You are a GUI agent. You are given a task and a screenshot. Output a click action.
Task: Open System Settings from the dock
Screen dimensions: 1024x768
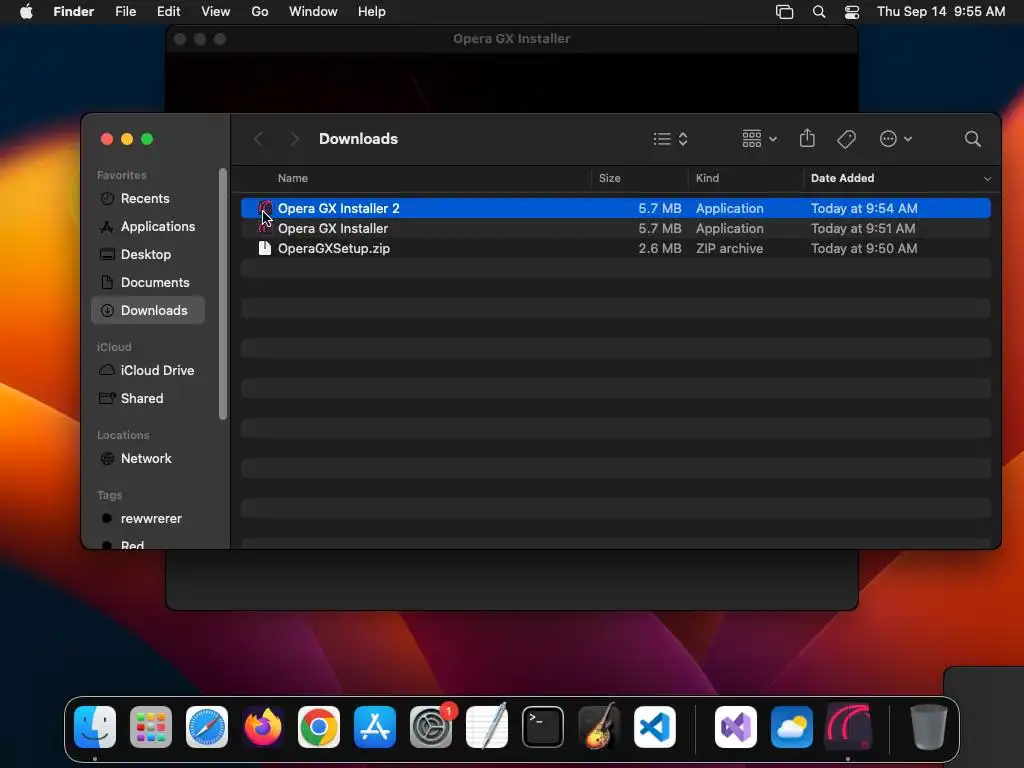pos(431,727)
